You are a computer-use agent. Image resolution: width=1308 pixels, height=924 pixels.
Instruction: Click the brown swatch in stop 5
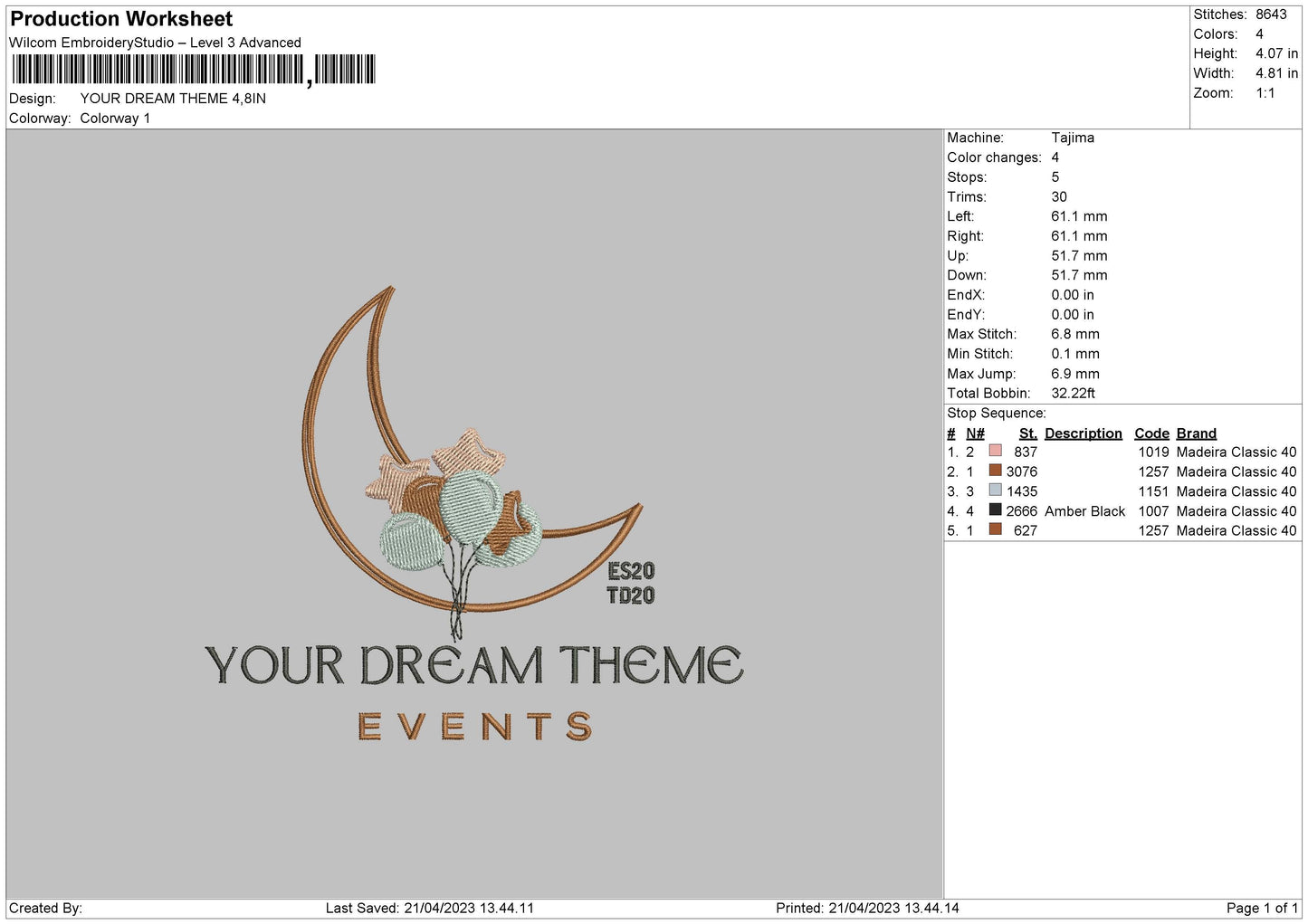[x=996, y=529]
